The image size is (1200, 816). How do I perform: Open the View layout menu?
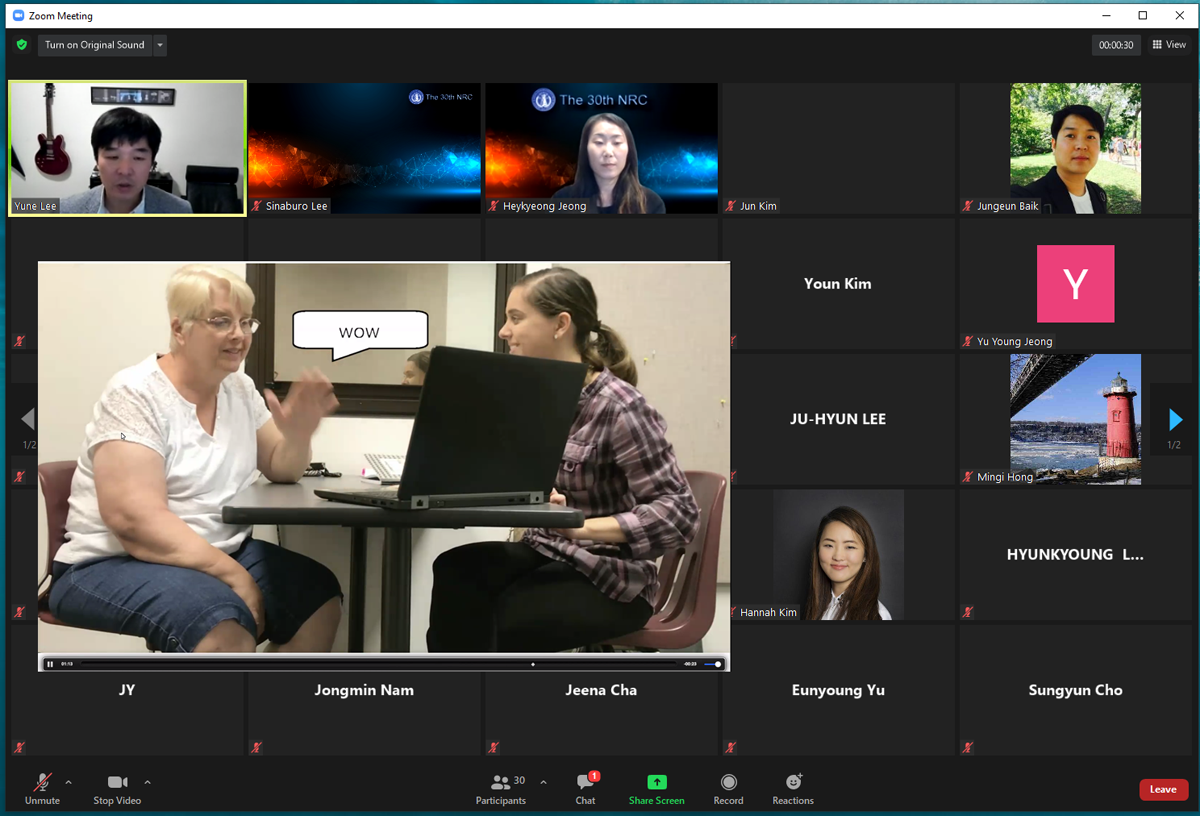[1169, 45]
